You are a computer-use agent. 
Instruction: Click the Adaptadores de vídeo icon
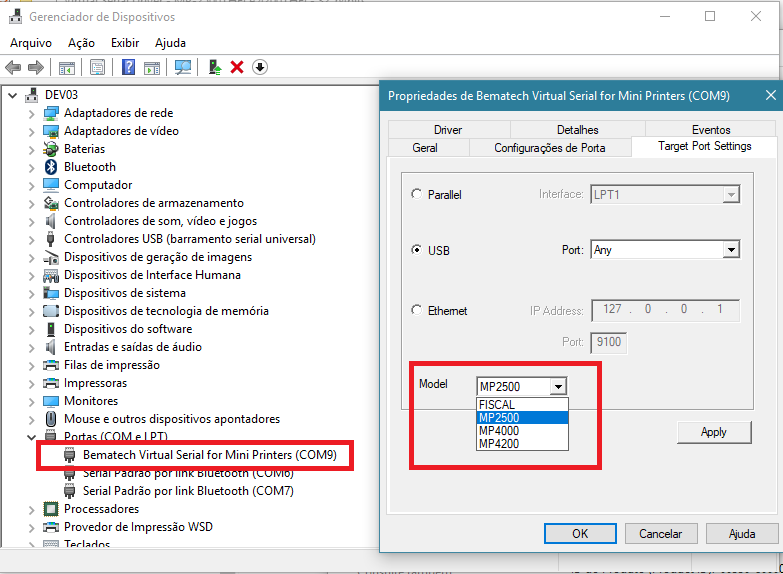(x=51, y=131)
